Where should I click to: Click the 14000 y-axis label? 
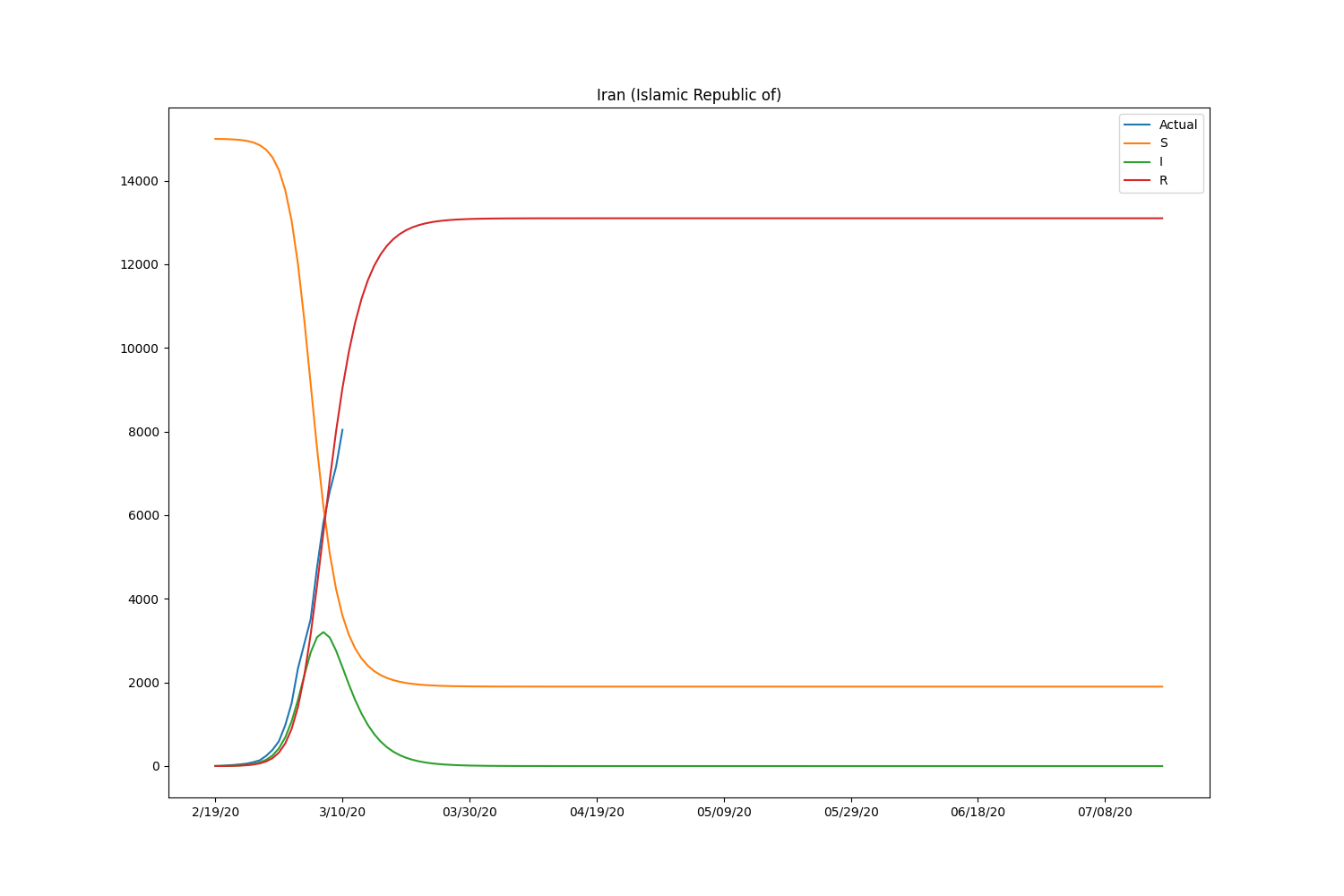click(140, 181)
